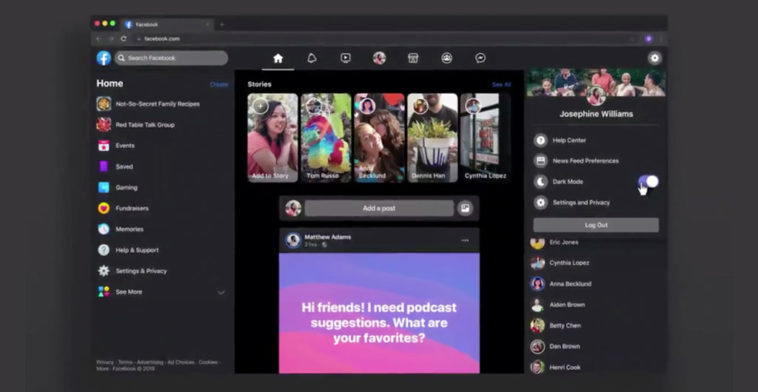Open the Home feed tab
The image size is (758, 392).
point(278,58)
